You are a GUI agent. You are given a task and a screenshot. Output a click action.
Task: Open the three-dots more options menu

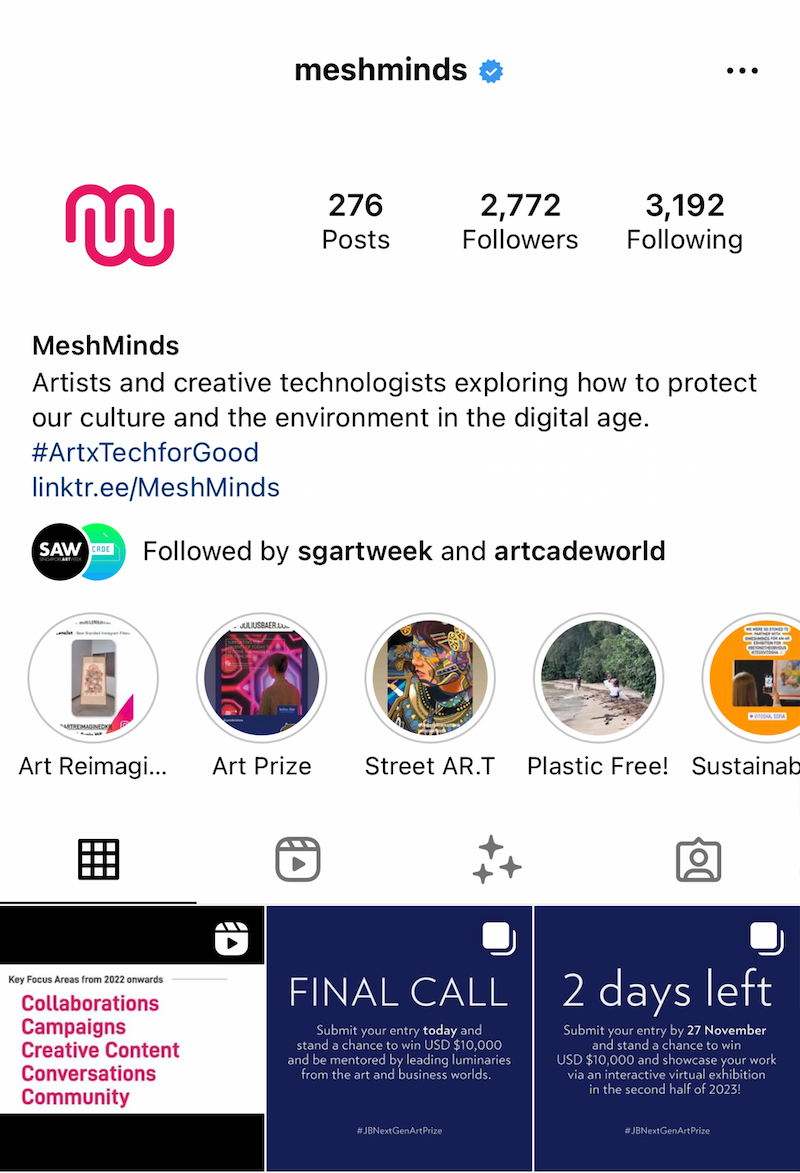click(742, 70)
